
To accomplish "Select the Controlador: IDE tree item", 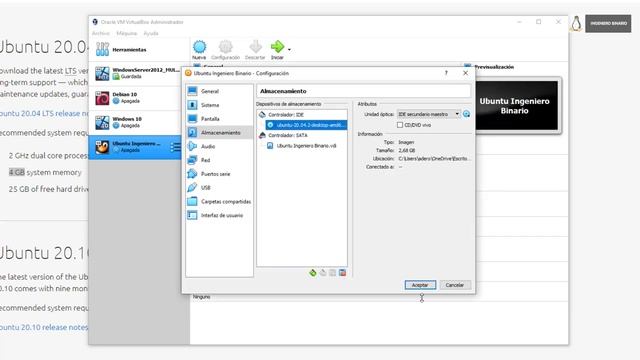I will [286, 115].
